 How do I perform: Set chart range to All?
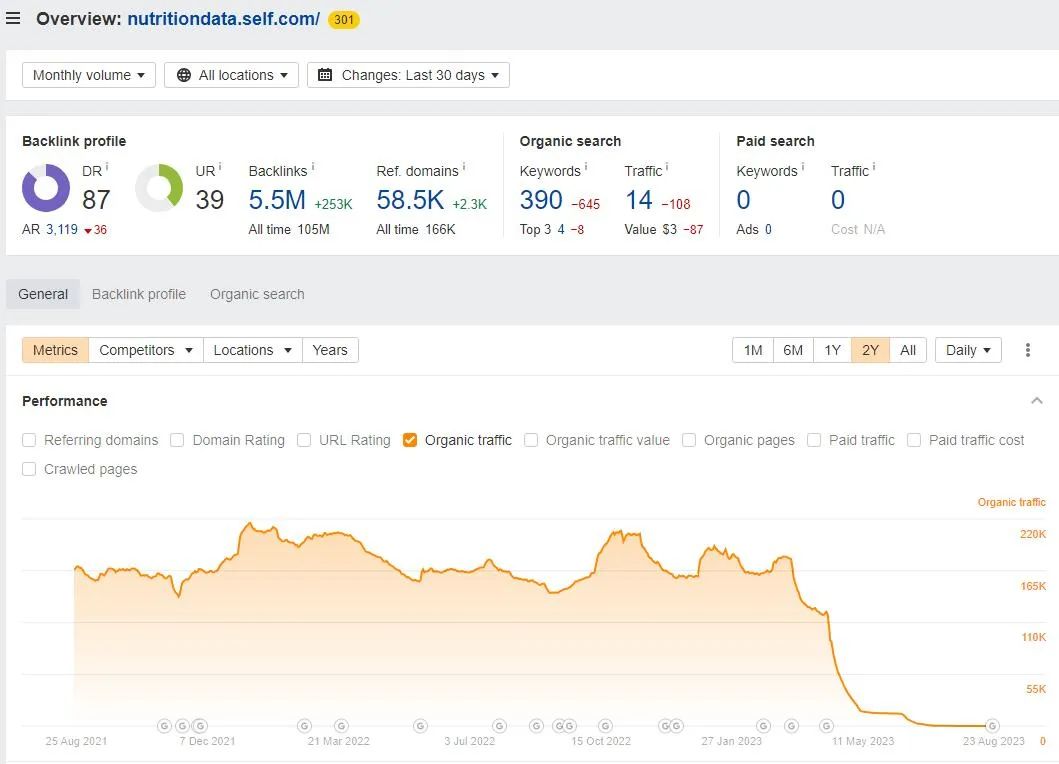tap(908, 350)
